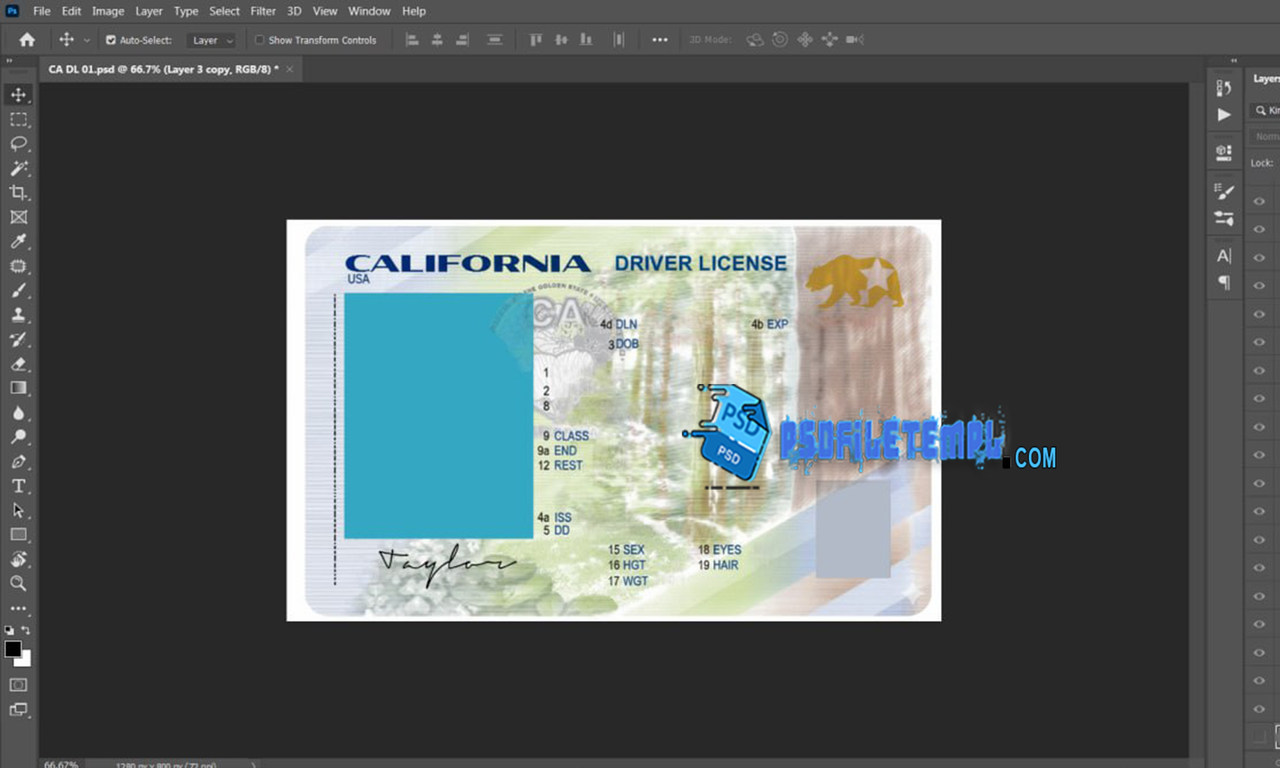Open the Move tool preset picker arrow
1280x768 pixels.
pos(87,40)
